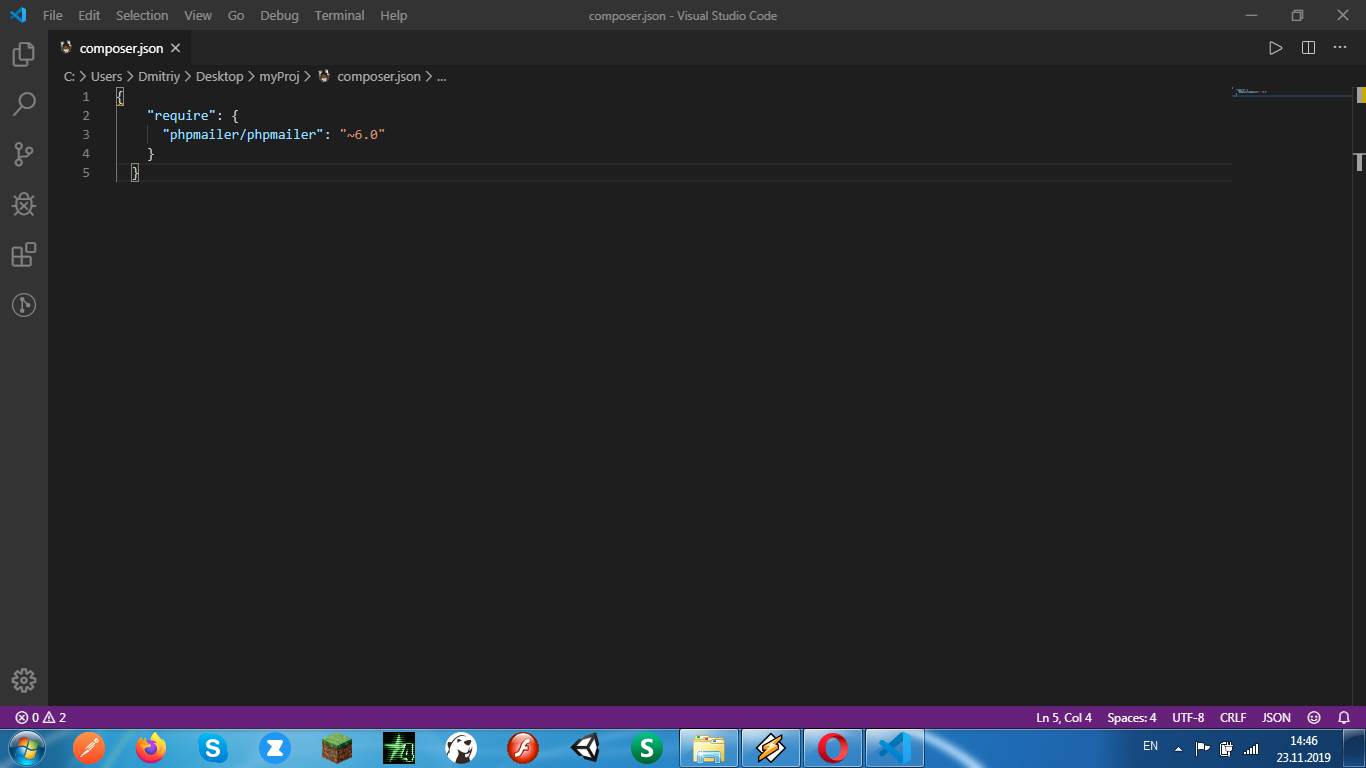Open the File menu

click(53, 15)
